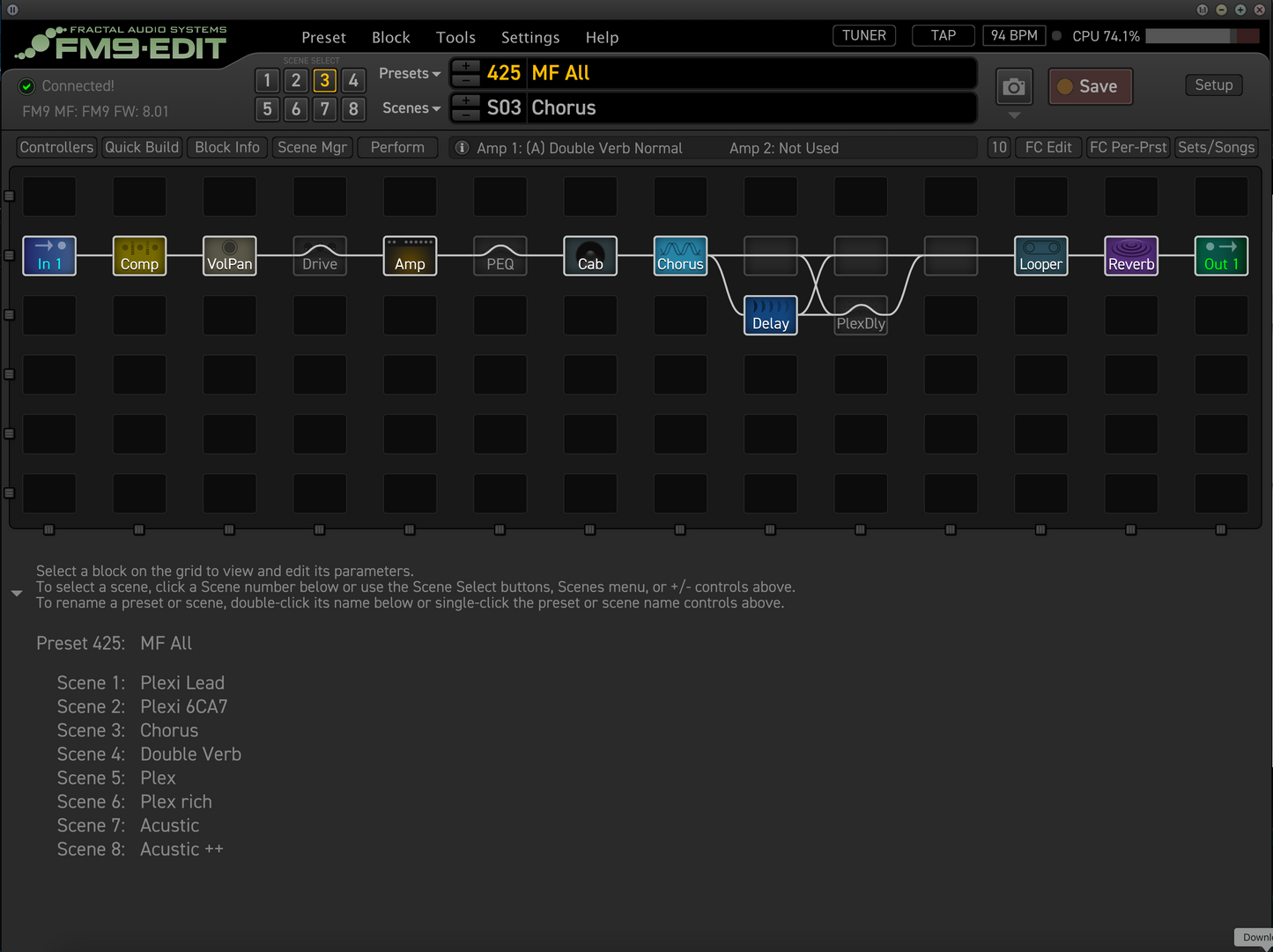Open Scene Mgr

tap(312, 147)
